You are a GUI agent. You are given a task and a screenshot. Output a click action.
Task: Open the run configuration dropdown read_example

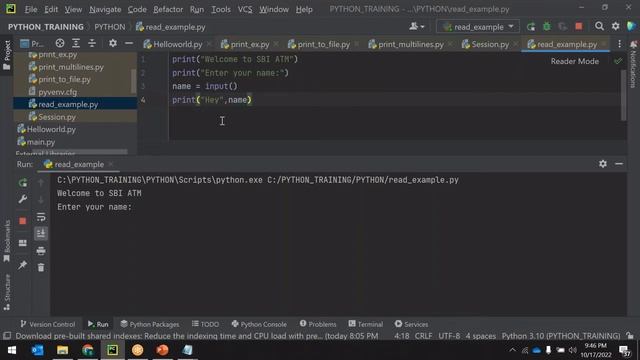click(x=478, y=27)
